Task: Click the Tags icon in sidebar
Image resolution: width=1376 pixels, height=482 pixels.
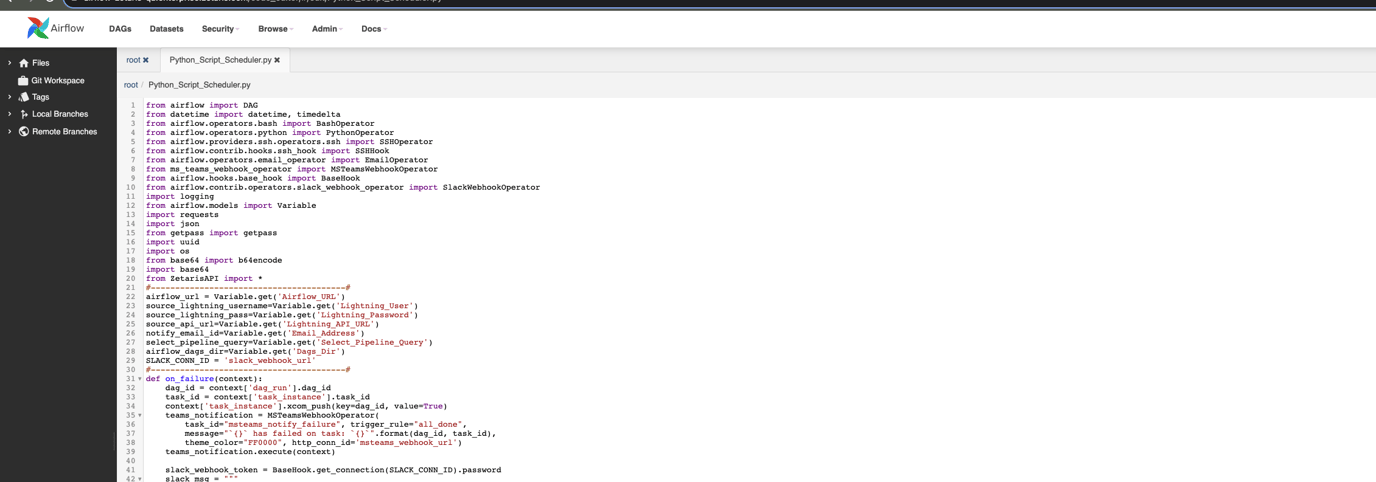Action: click(x=24, y=97)
